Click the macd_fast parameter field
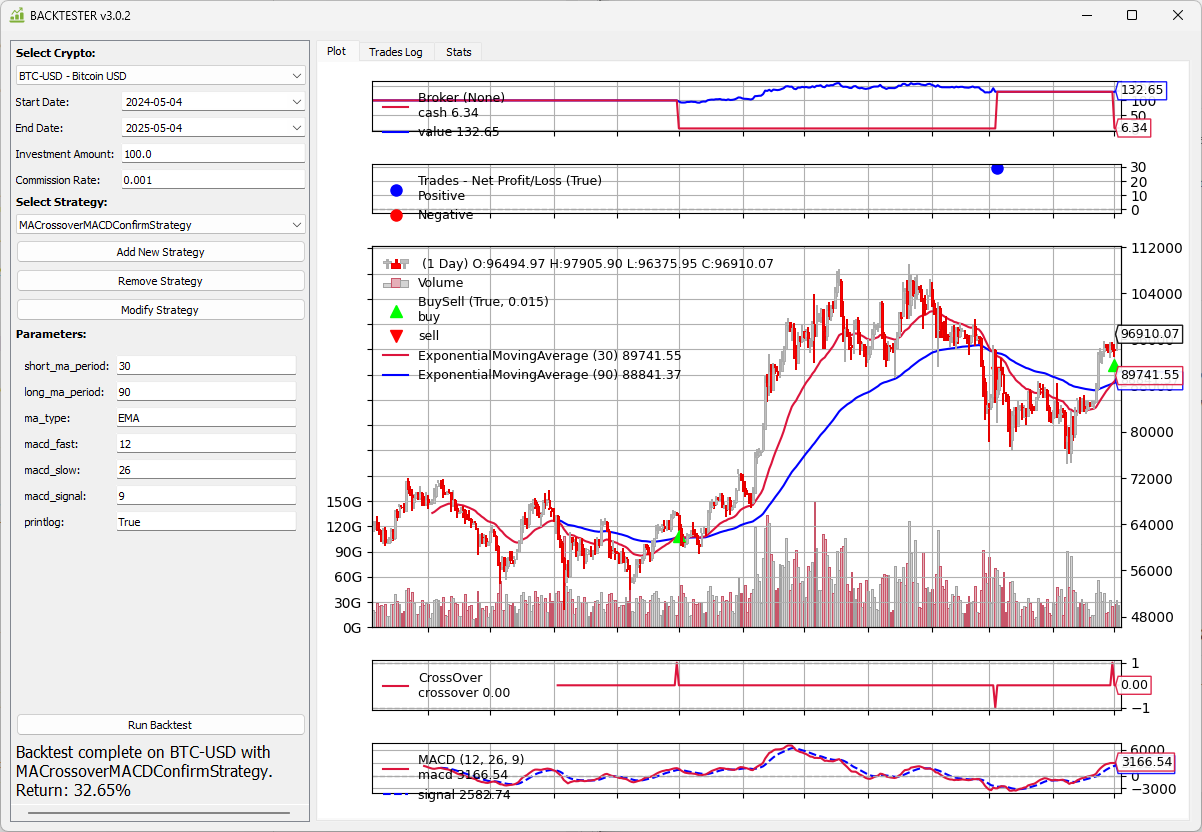Image resolution: width=1202 pixels, height=832 pixels. [x=206, y=444]
